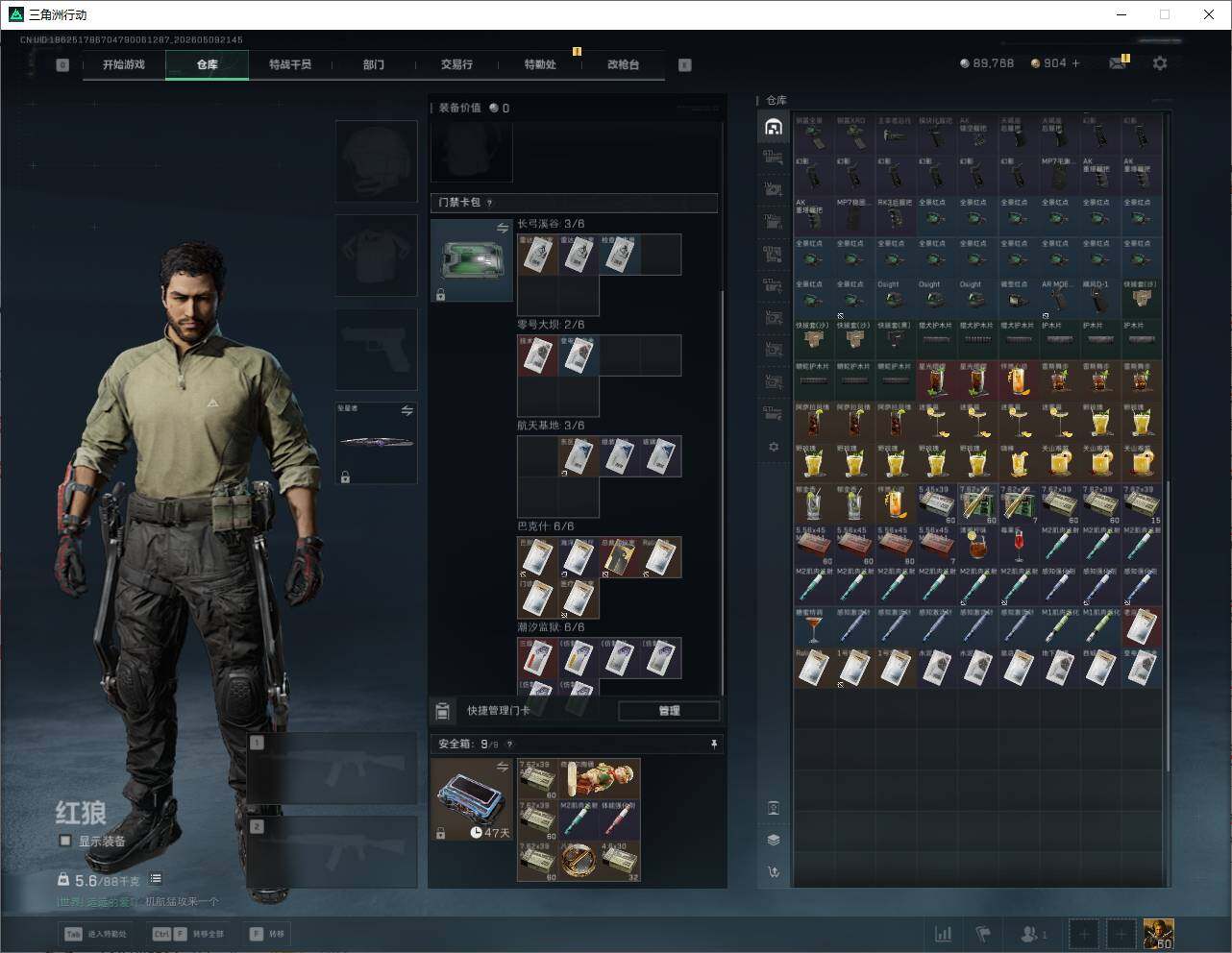The width and height of the screenshot is (1232, 953).
Task: Open the 特勤处 tab
Action: [x=540, y=64]
